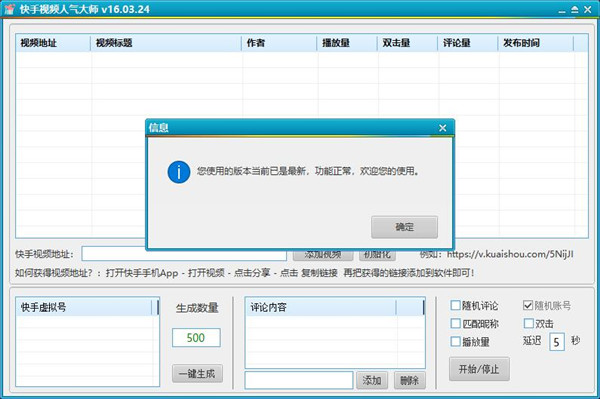Image resolution: width=600 pixels, height=399 pixels.
Task: Click the 生成数量 field showing 500
Action: pyautogui.click(x=196, y=338)
